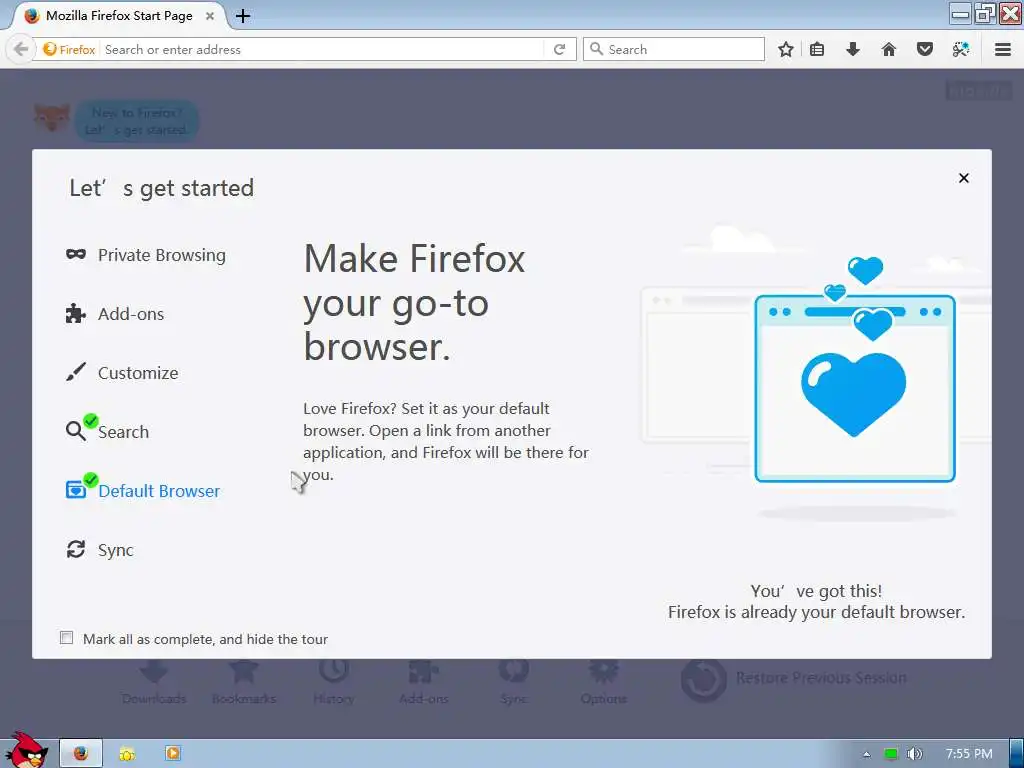This screenshot has width=1024, height=768.
Task: Click Restore Previous Session
Action: click(x=794, y=679)
